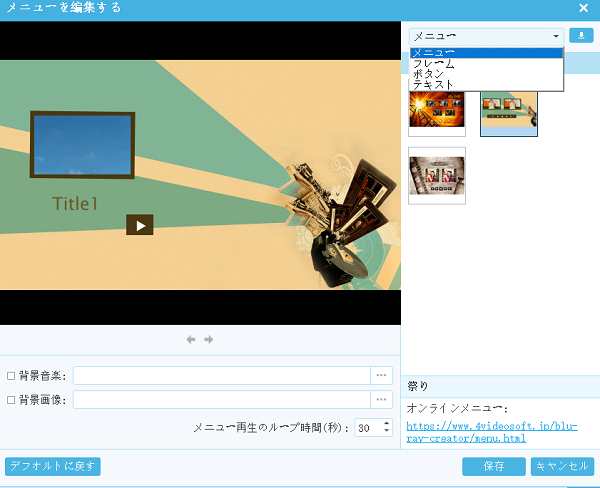The image size is (600, 488).
Task: Choose フレーム from the dropdown list
Action: click(x=434, y=63)
